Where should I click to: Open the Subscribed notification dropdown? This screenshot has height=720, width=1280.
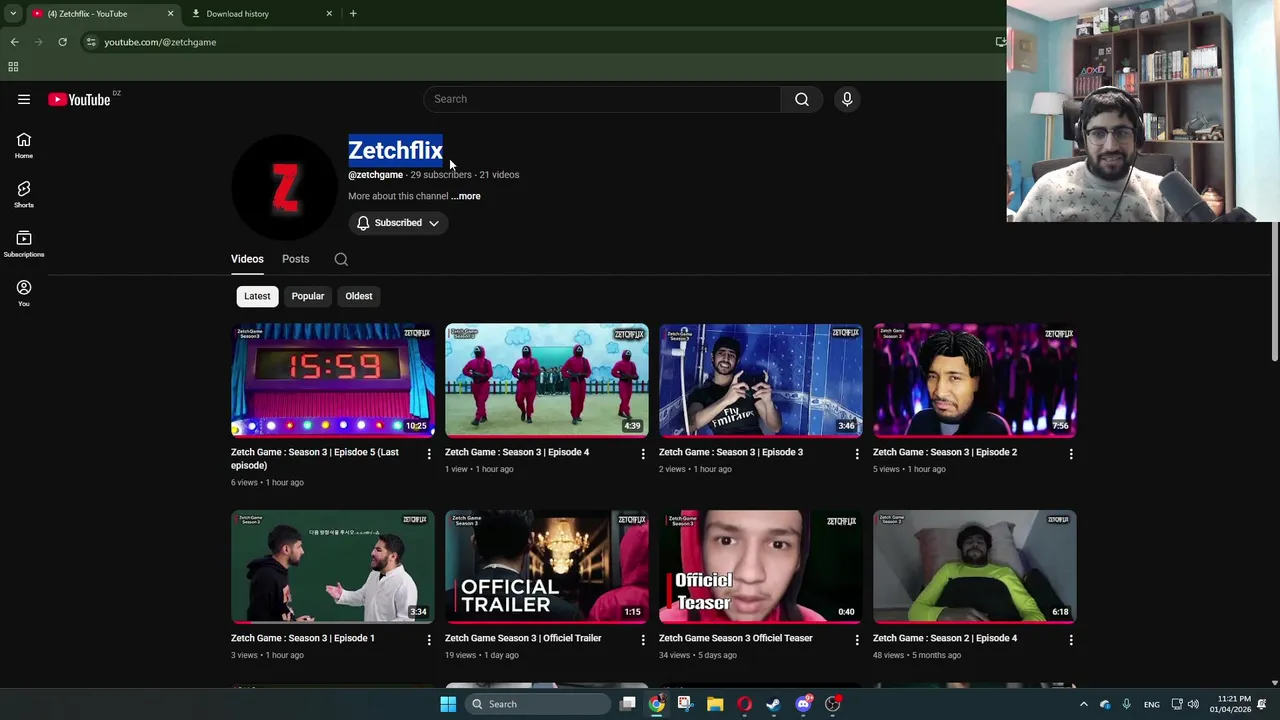(398, 223)
